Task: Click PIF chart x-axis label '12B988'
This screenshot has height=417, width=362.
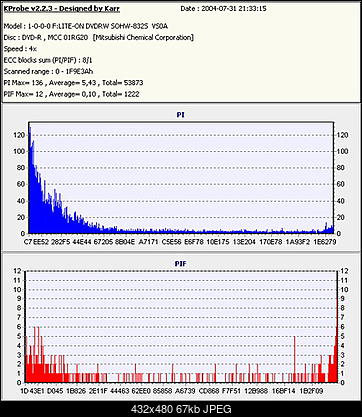Action: click(x=256, y=391)
